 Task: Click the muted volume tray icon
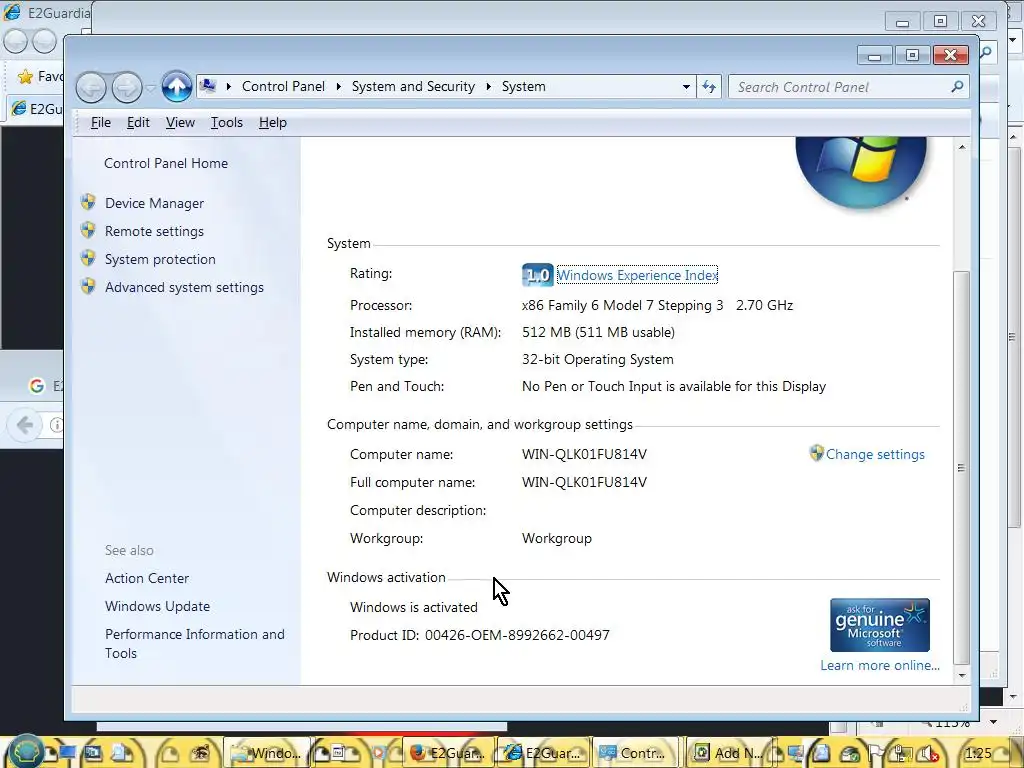click(930, 754)
